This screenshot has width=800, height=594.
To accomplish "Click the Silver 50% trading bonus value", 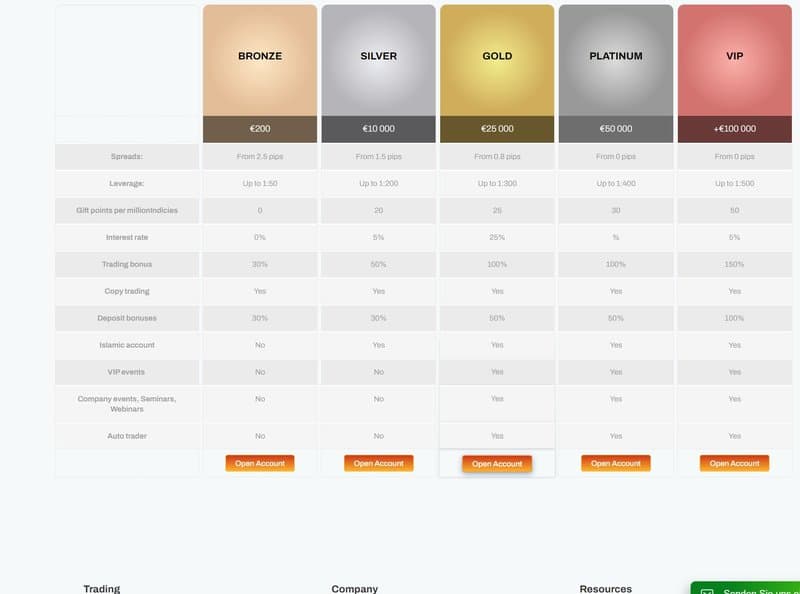I will click(379, 264).
